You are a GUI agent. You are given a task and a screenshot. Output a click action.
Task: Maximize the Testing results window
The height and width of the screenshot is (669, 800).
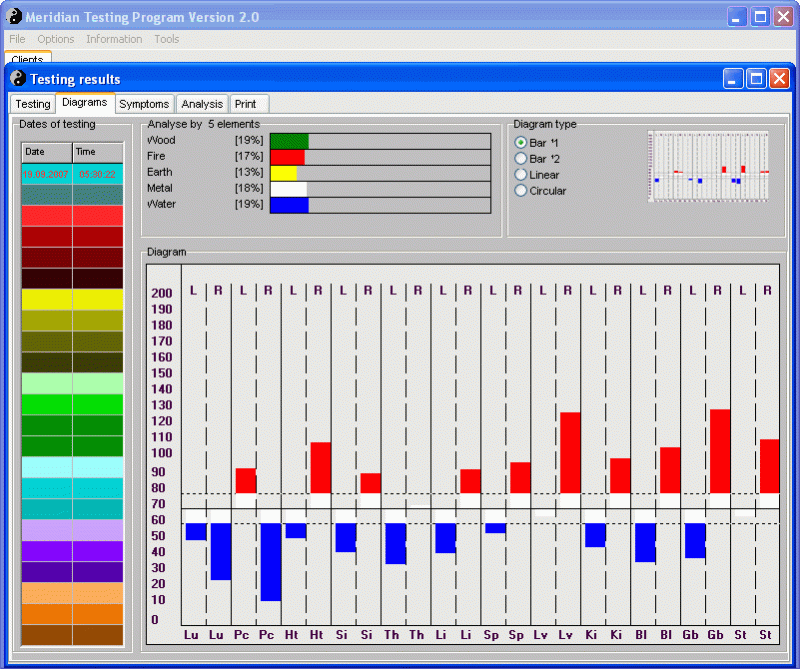click(x=756, y=79)
